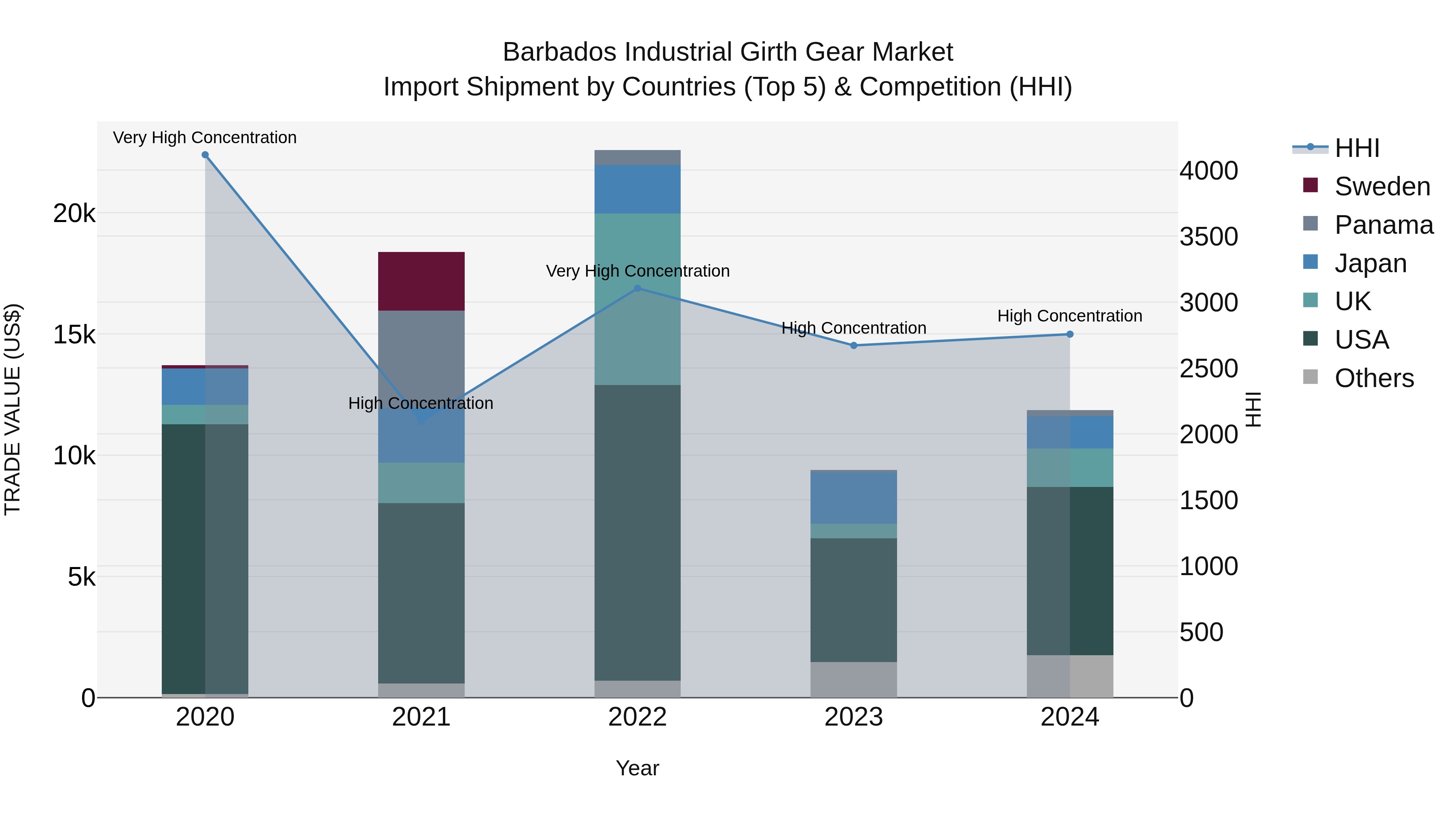Click the 2023 x-axis year label
The width and height of the screenshot is (1456, 819).
(x=854, y=717)
